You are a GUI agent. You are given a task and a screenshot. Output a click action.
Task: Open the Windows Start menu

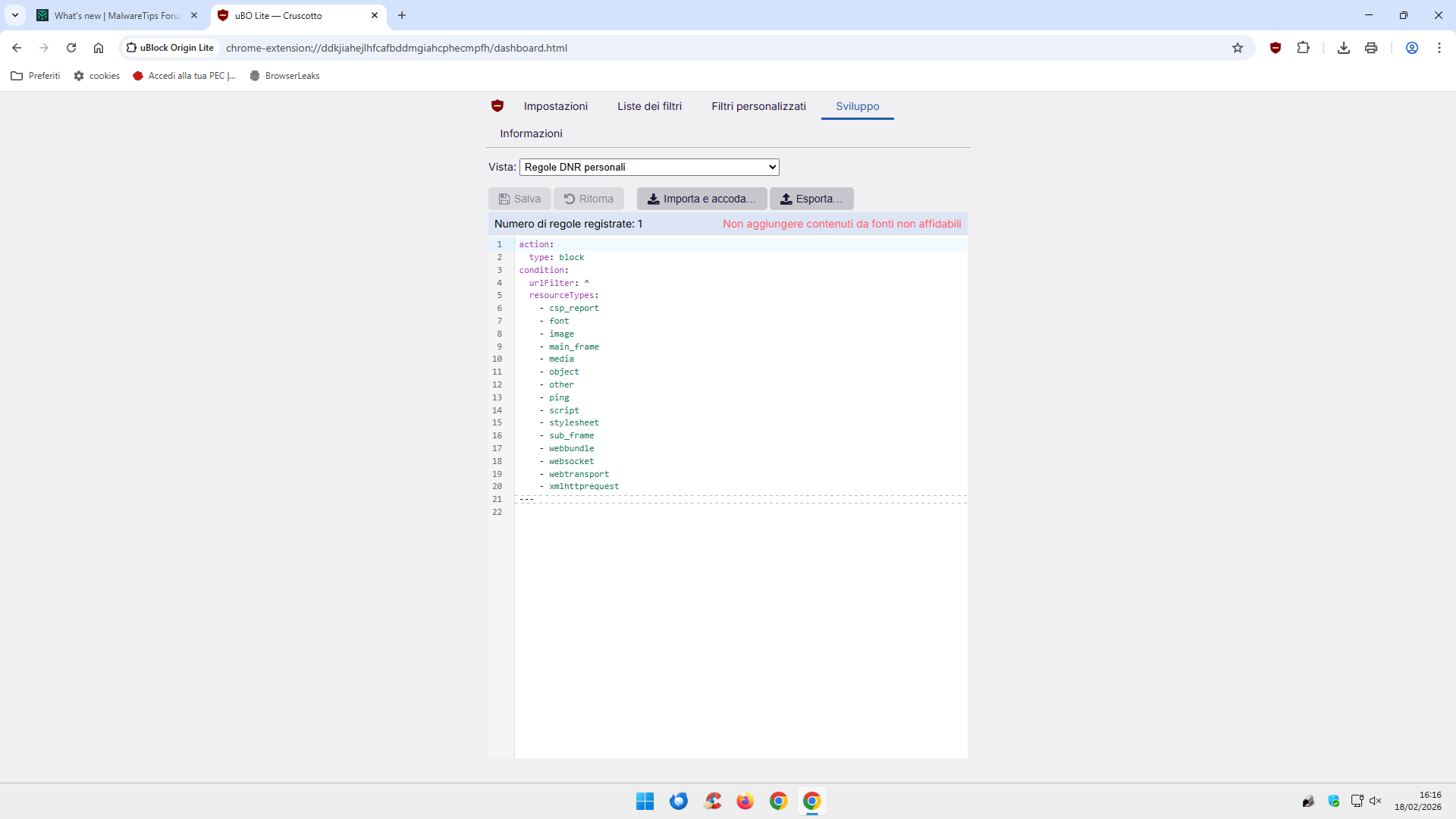click(645, 801)
